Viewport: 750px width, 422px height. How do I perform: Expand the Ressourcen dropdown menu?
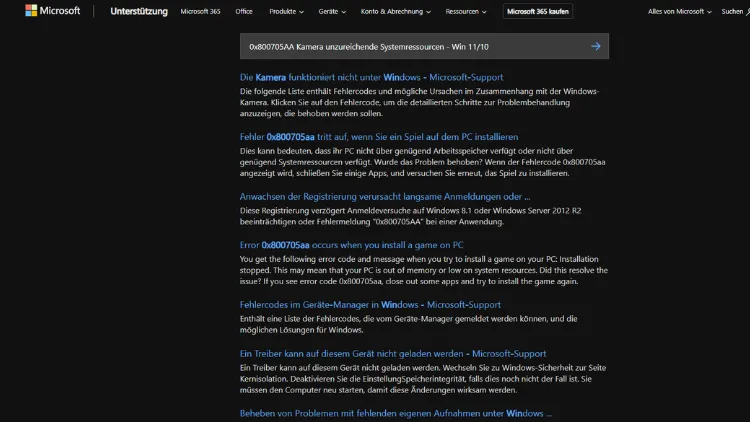click(x=467, y=11)
